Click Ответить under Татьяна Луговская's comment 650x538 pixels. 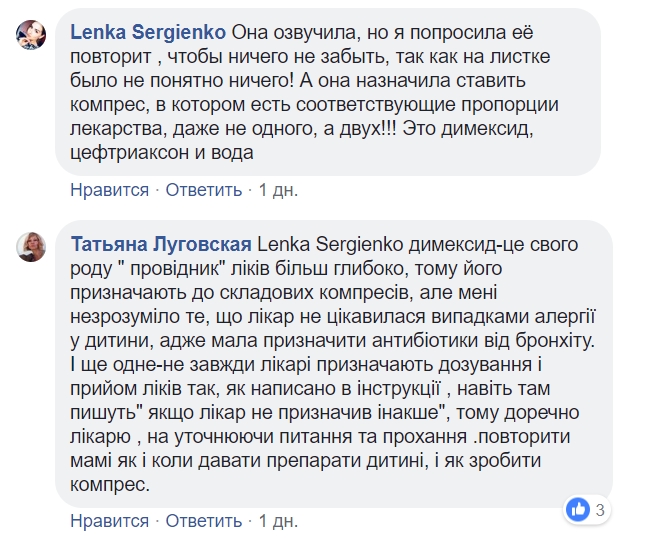click(x=203, y=521)
